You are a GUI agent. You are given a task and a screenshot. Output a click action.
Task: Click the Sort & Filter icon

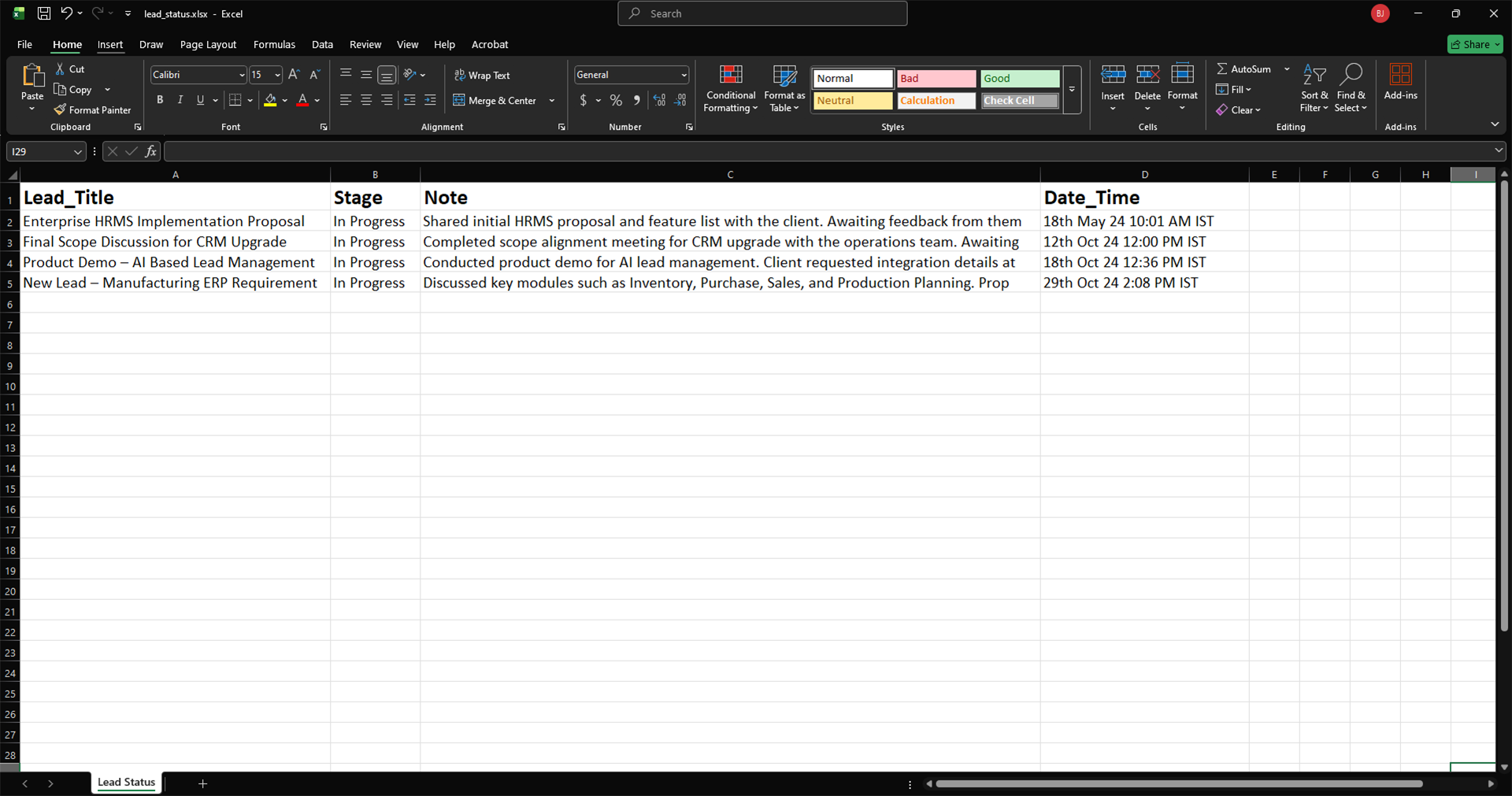(1314, 76)
